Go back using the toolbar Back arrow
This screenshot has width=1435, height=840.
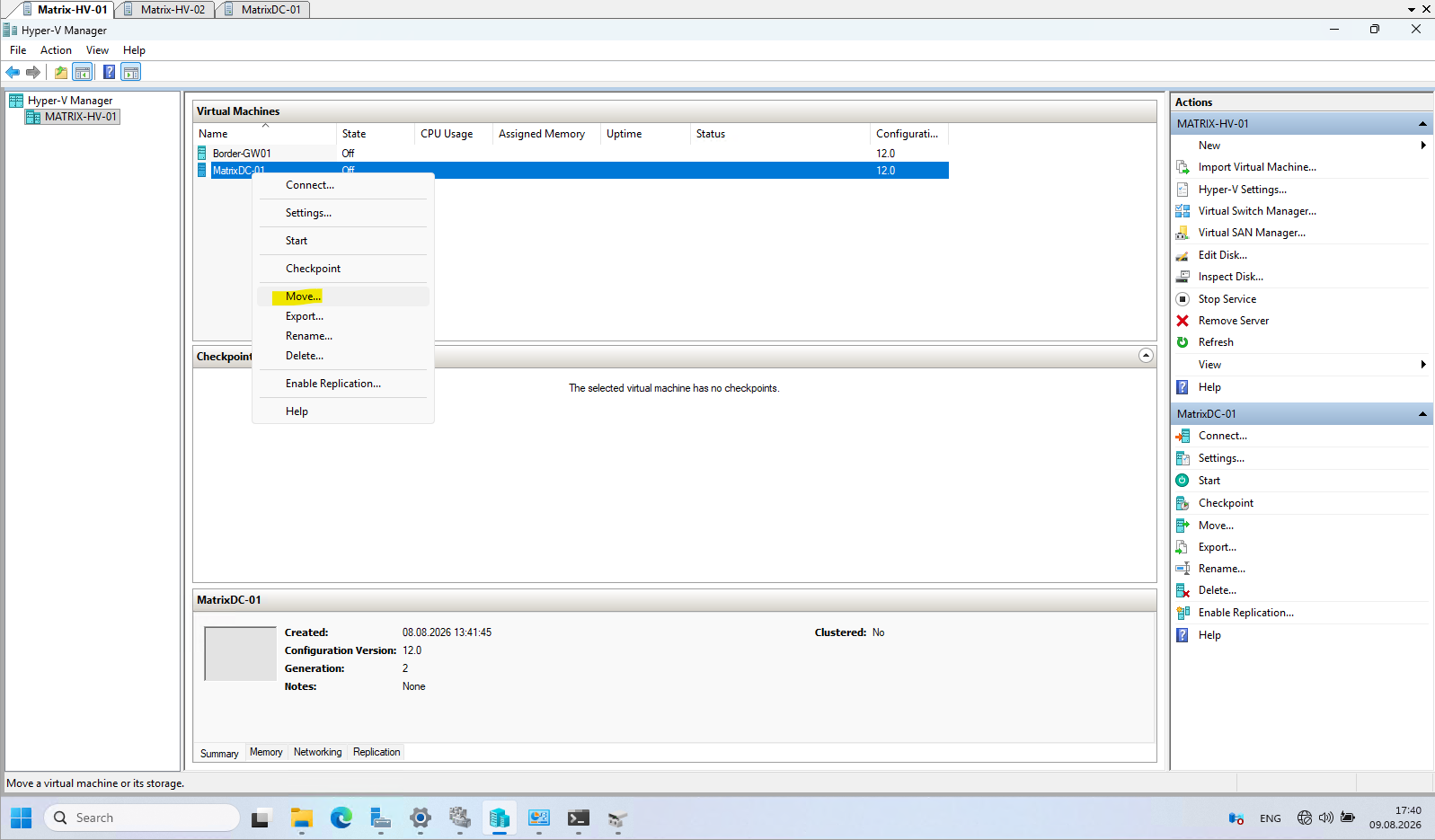[13, 72]
